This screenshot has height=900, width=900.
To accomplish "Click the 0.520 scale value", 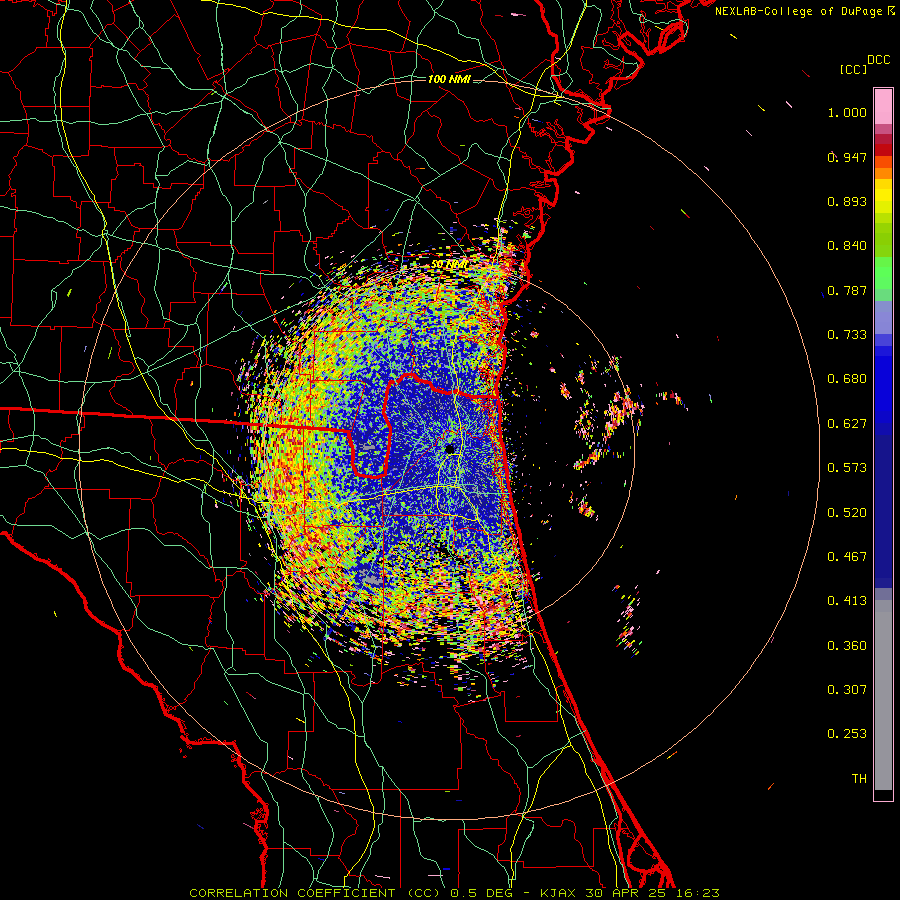I will pyautogui.click(x=847, y=513).
